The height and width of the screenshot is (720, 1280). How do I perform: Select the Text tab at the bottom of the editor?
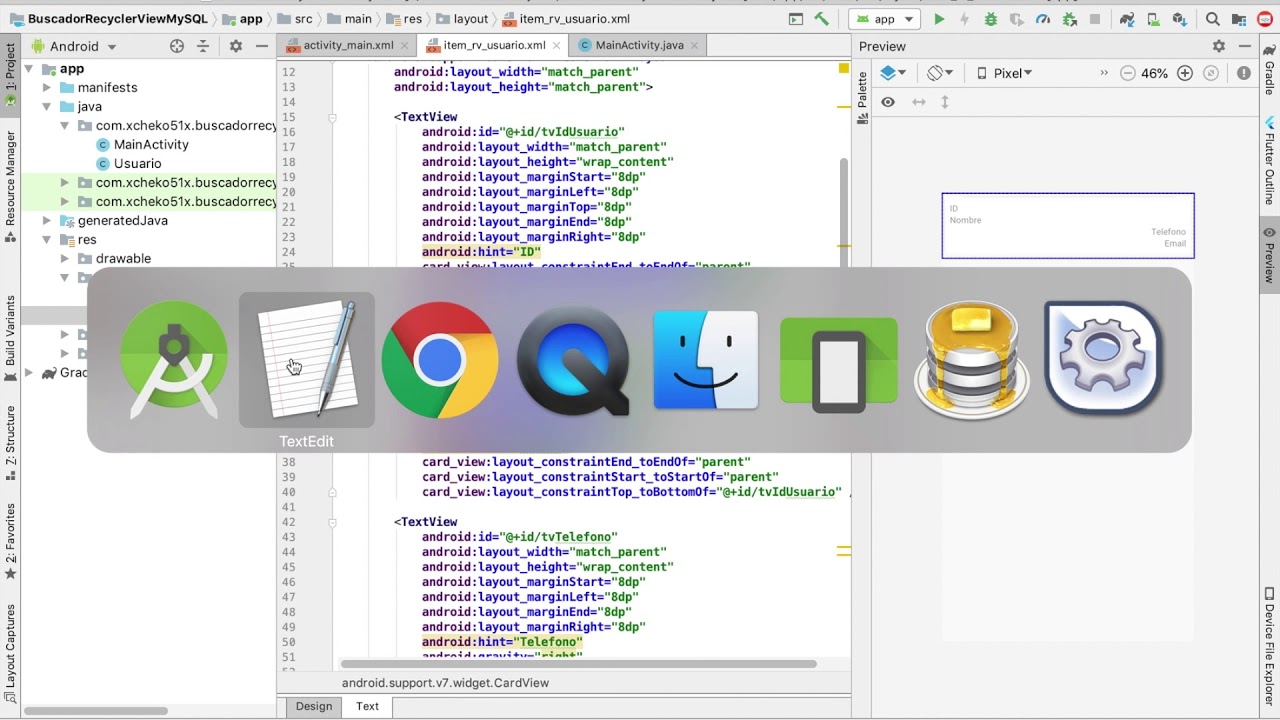pos(367,706)
